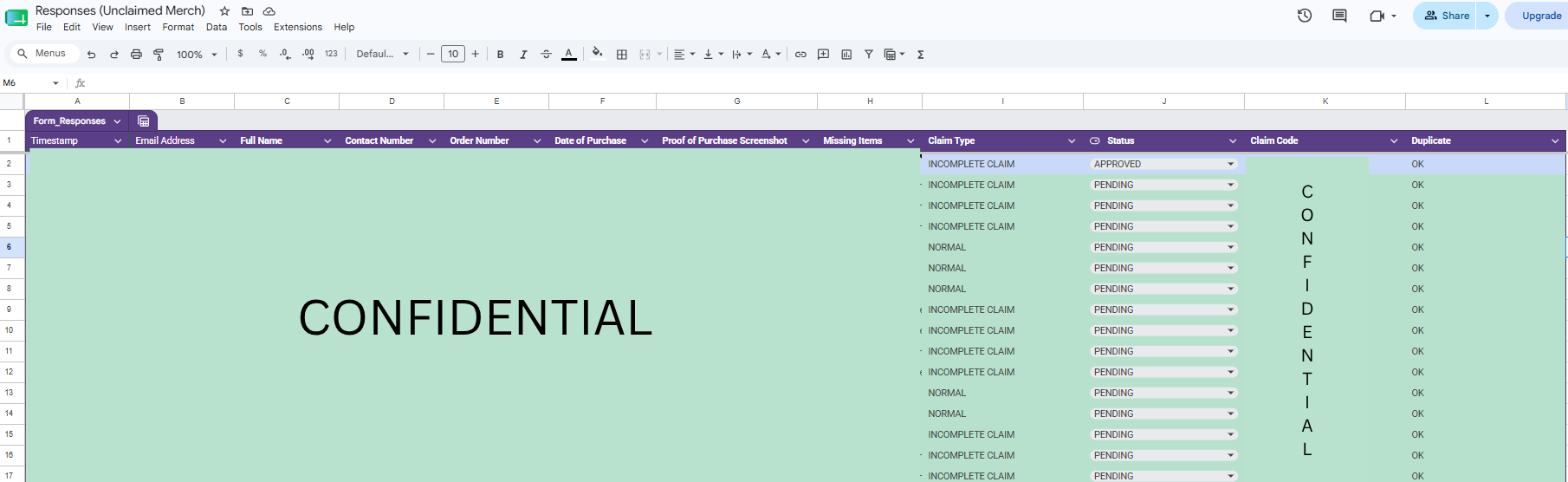1568x482 pixels.
Task: Open Share options dropdown arrow
Action: [1487, 16]
